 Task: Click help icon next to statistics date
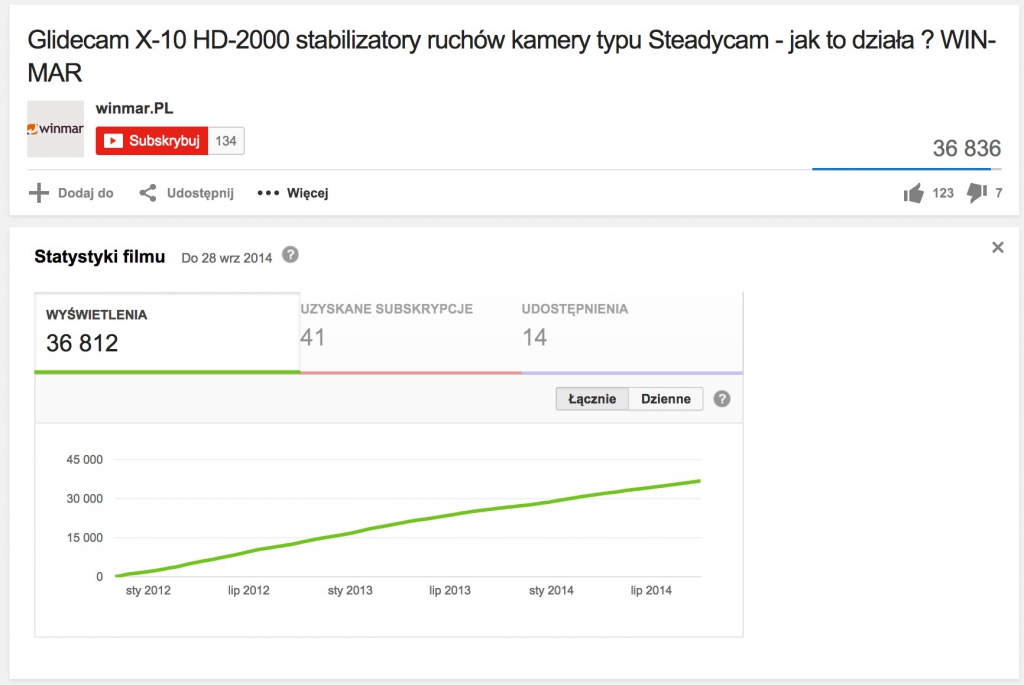(290, 255)
